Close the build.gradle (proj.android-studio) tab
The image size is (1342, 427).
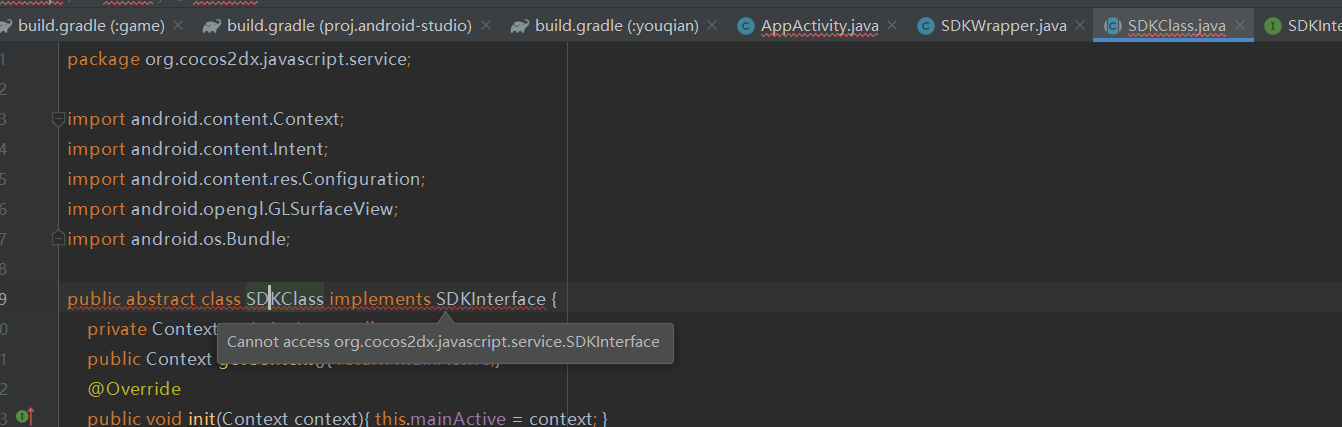point(486,26)
